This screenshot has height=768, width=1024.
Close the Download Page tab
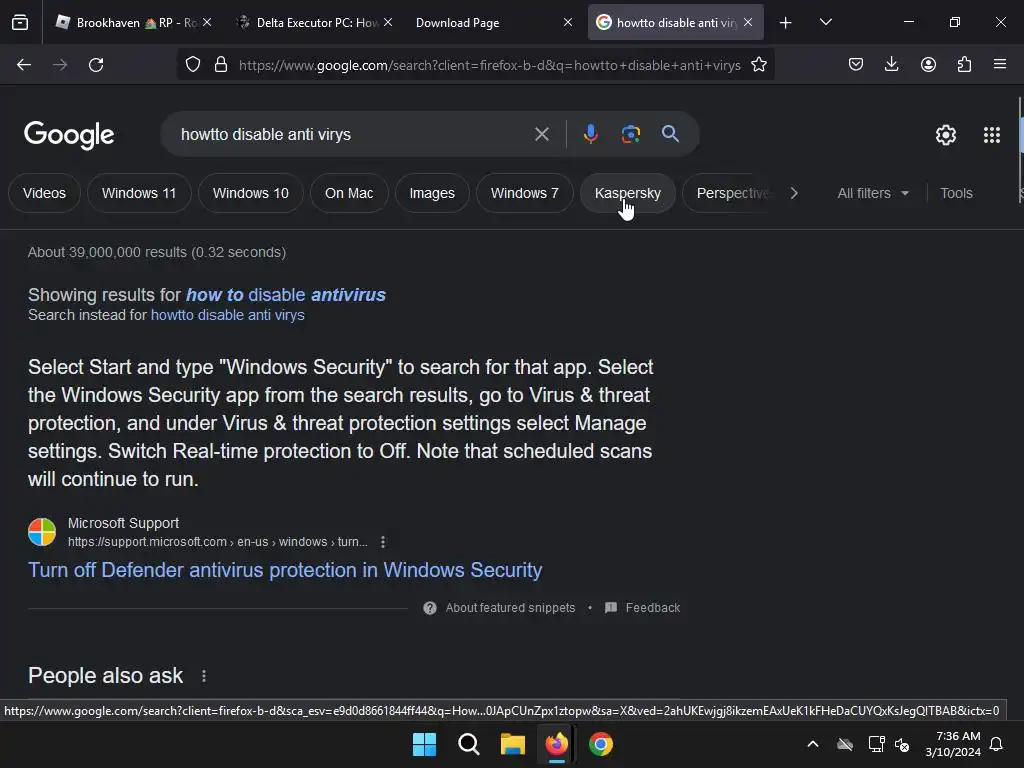point(568,22)
